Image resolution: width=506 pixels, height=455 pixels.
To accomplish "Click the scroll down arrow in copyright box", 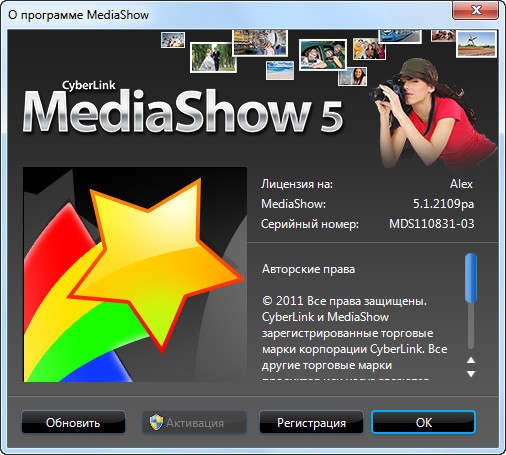I will (x=471, y=374).
